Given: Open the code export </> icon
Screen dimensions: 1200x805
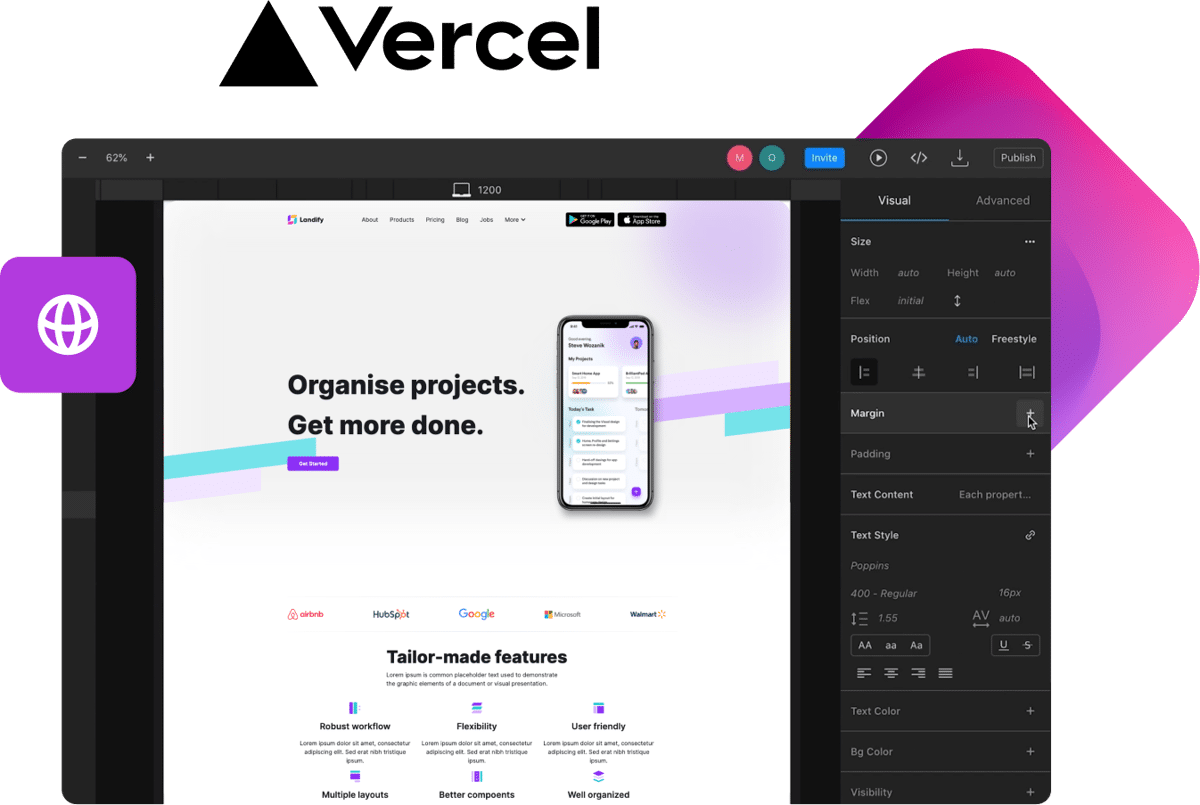Looking at the screenshot, I should [x=919, y=157].
